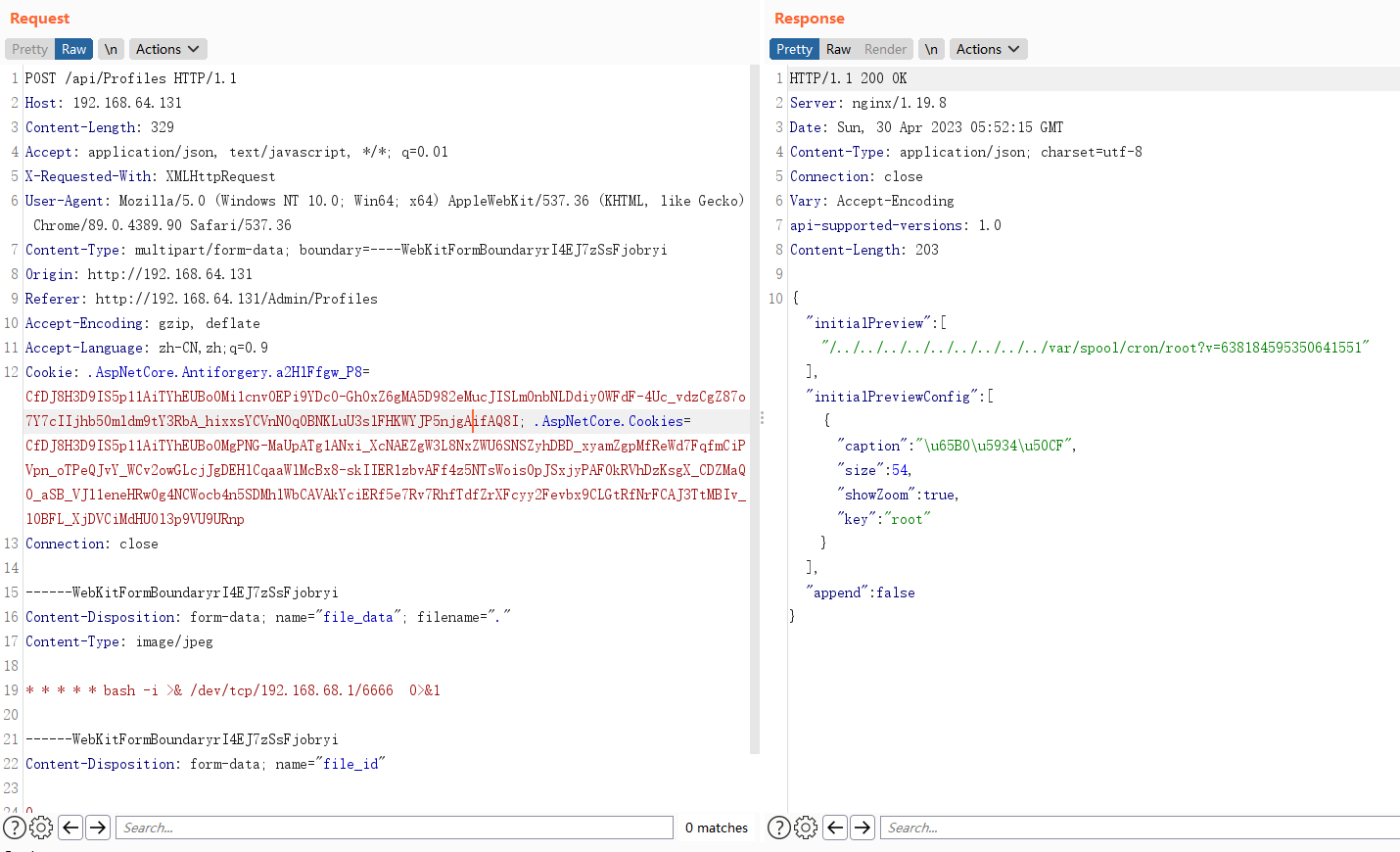Open Actions dropdown in Response panel
1400x852 pixels.
tap(988, 49)
